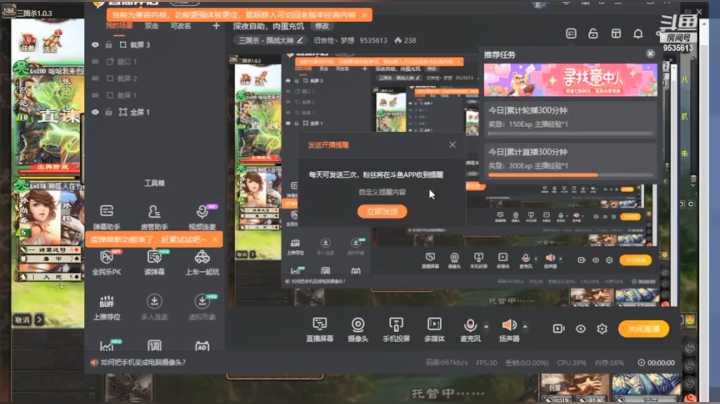Close the 发送开播提醒 dialog

tap(452, 145)
